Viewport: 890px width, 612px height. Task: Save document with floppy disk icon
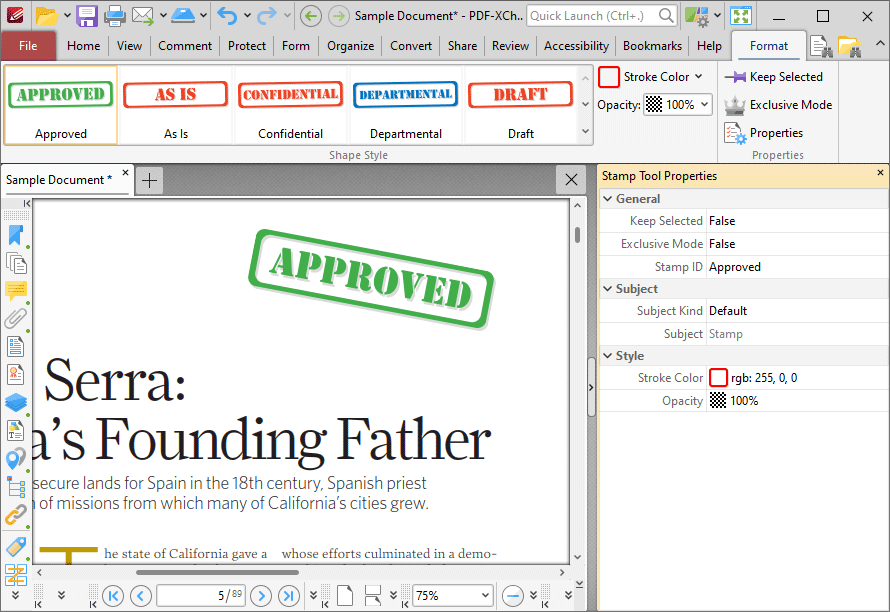pyautogui.click(x=87, y=16)
